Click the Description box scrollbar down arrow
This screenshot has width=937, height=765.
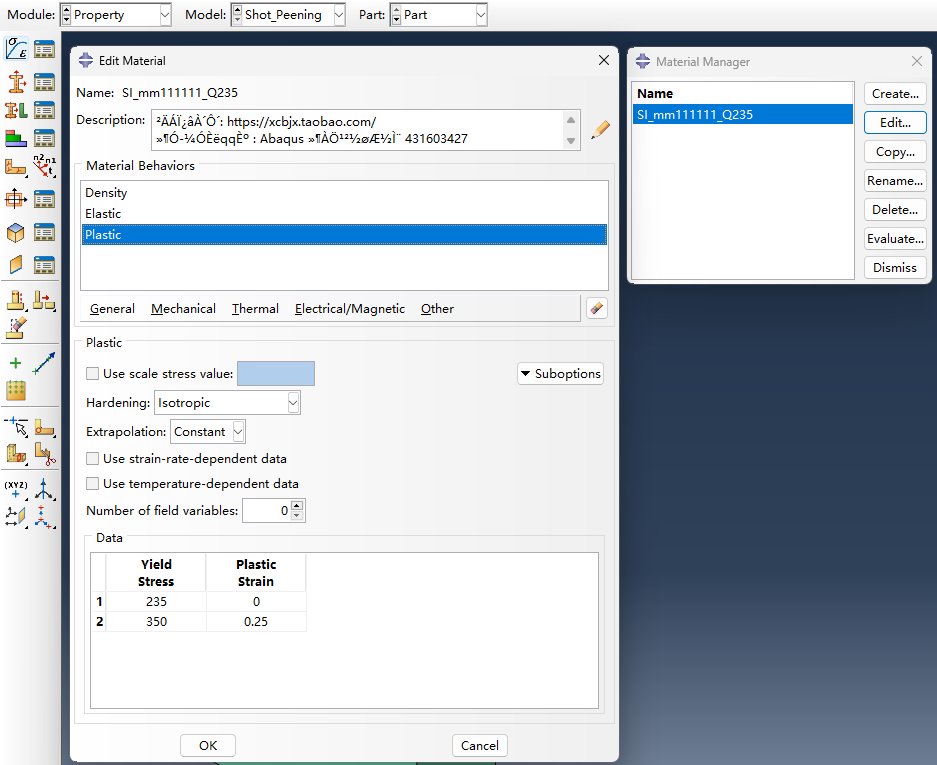pyautogui.click(x=571, y=141)
